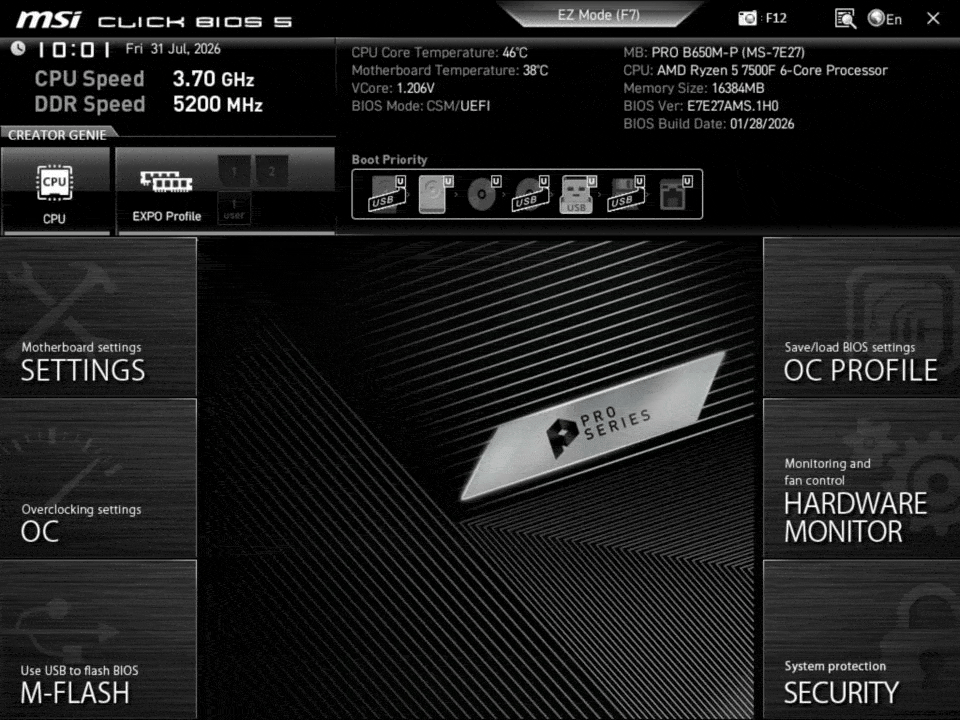Click Memory Size 16384MB text

694,88
